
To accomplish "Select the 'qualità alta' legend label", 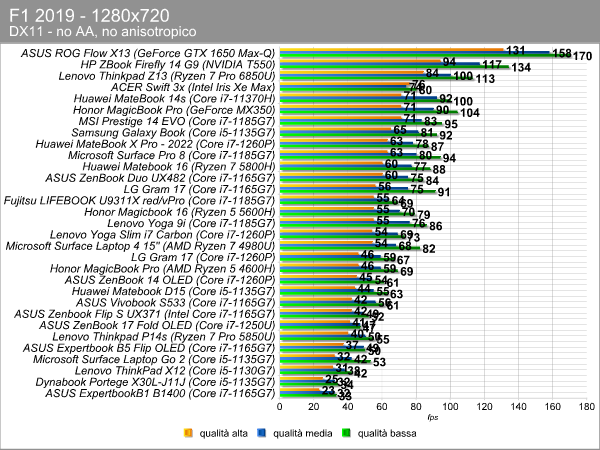I will (x=223, y=433).
